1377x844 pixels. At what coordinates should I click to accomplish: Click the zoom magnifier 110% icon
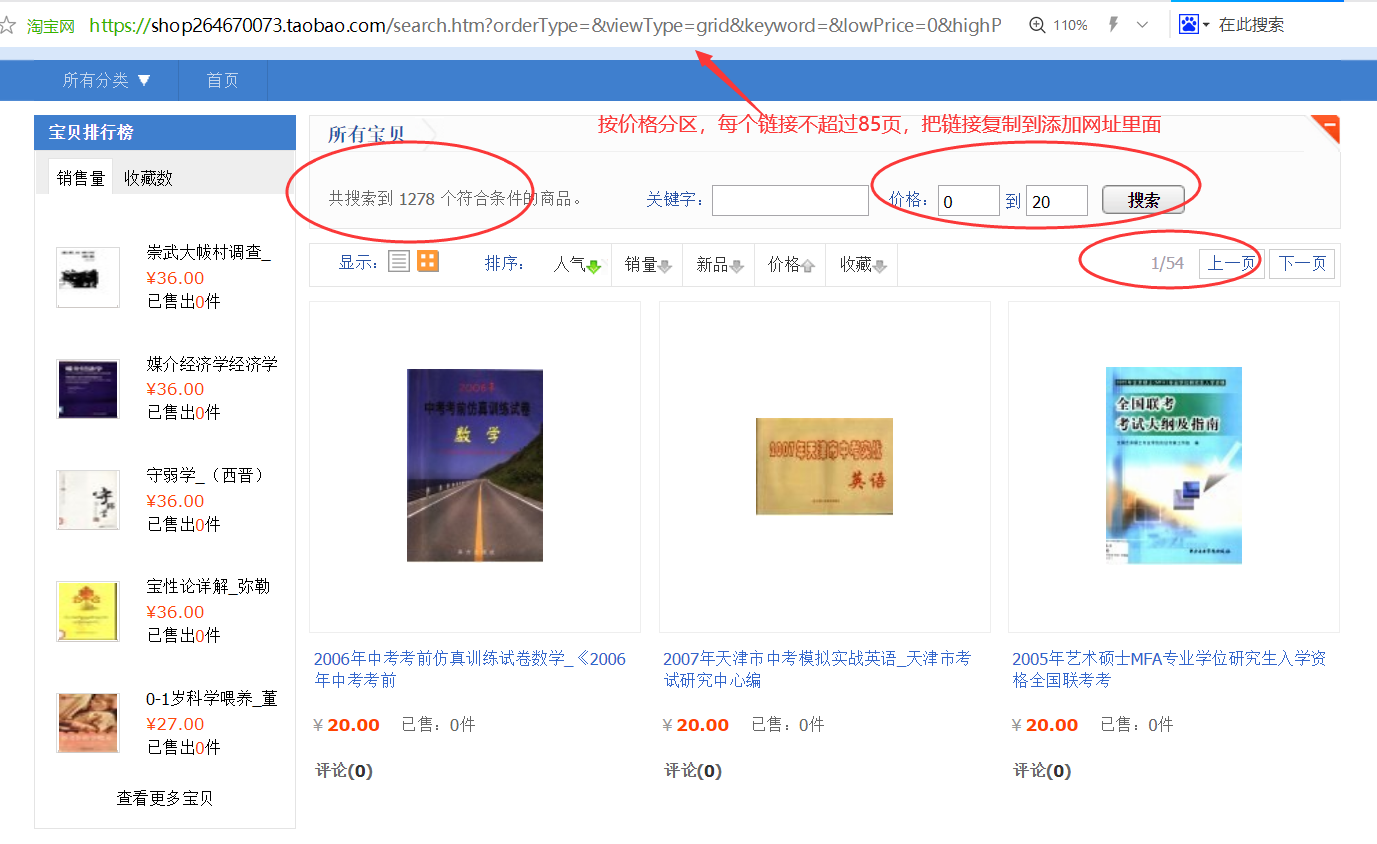1038,25
